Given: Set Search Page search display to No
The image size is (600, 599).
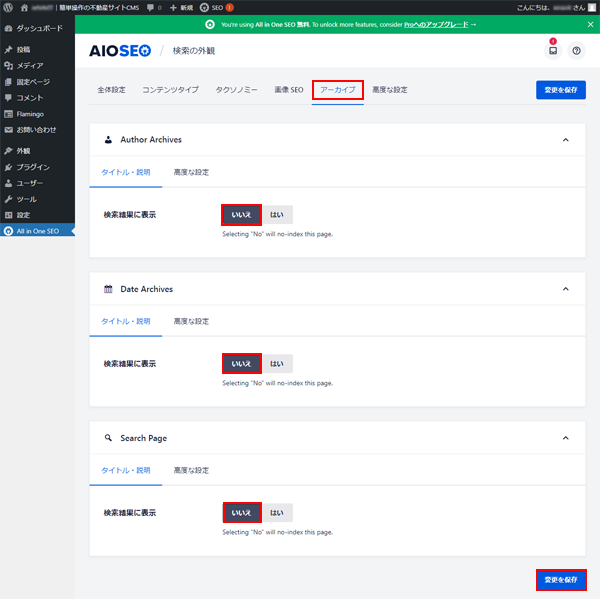Looking at the screenshot, I should pos(242,512).
